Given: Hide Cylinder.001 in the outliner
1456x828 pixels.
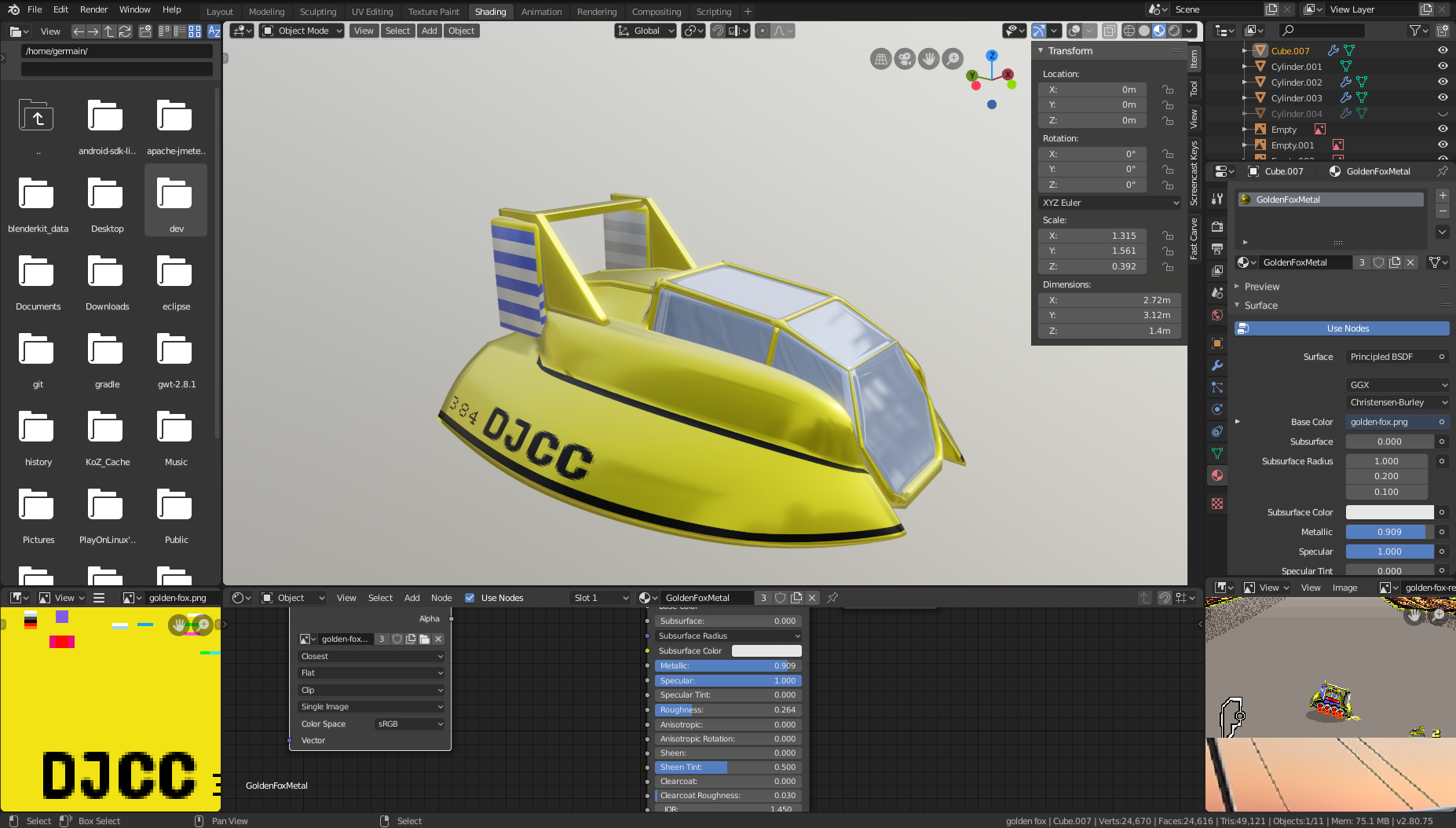Looking at the screenshot, I should pos(1443,67).
